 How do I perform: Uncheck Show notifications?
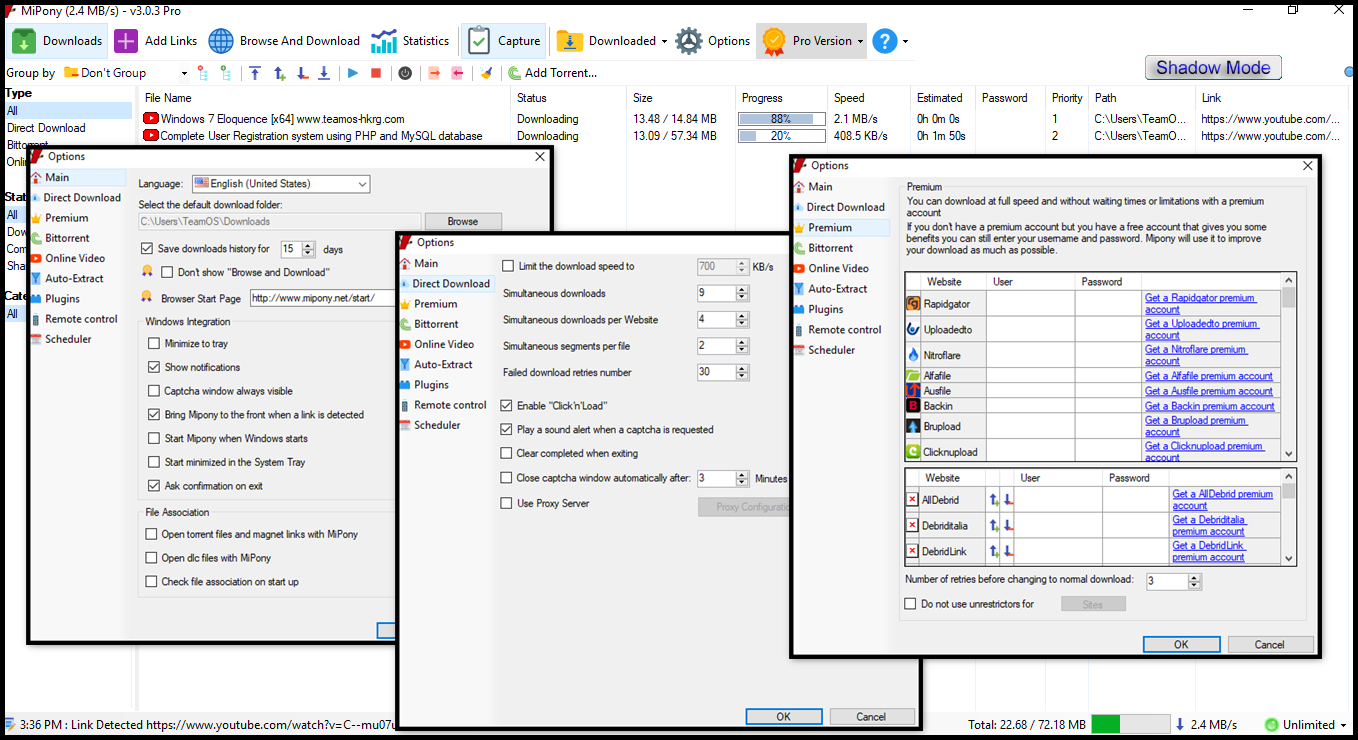(x=154, y=367)
